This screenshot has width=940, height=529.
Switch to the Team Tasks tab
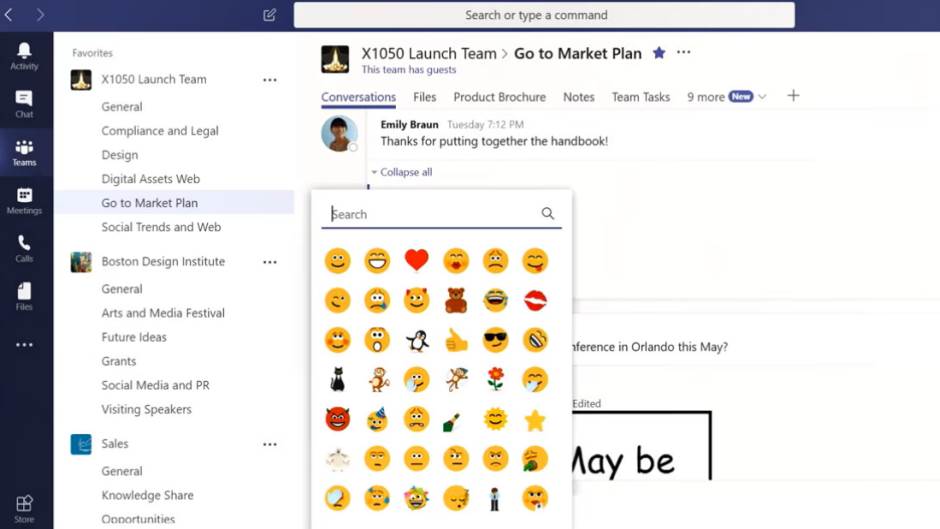640,97
